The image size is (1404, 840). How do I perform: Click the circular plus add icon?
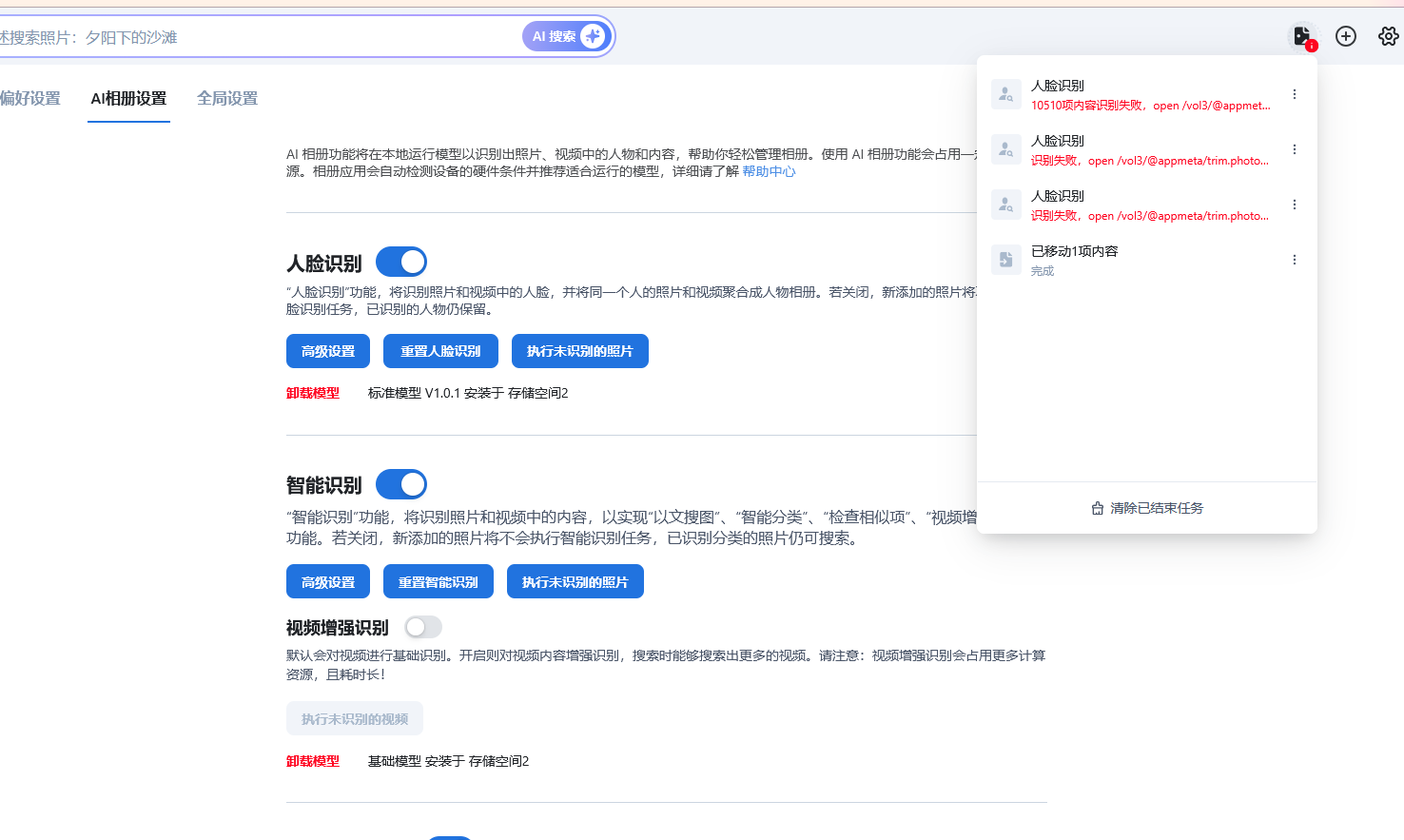pyautogui.click(x=1346, y=35)
